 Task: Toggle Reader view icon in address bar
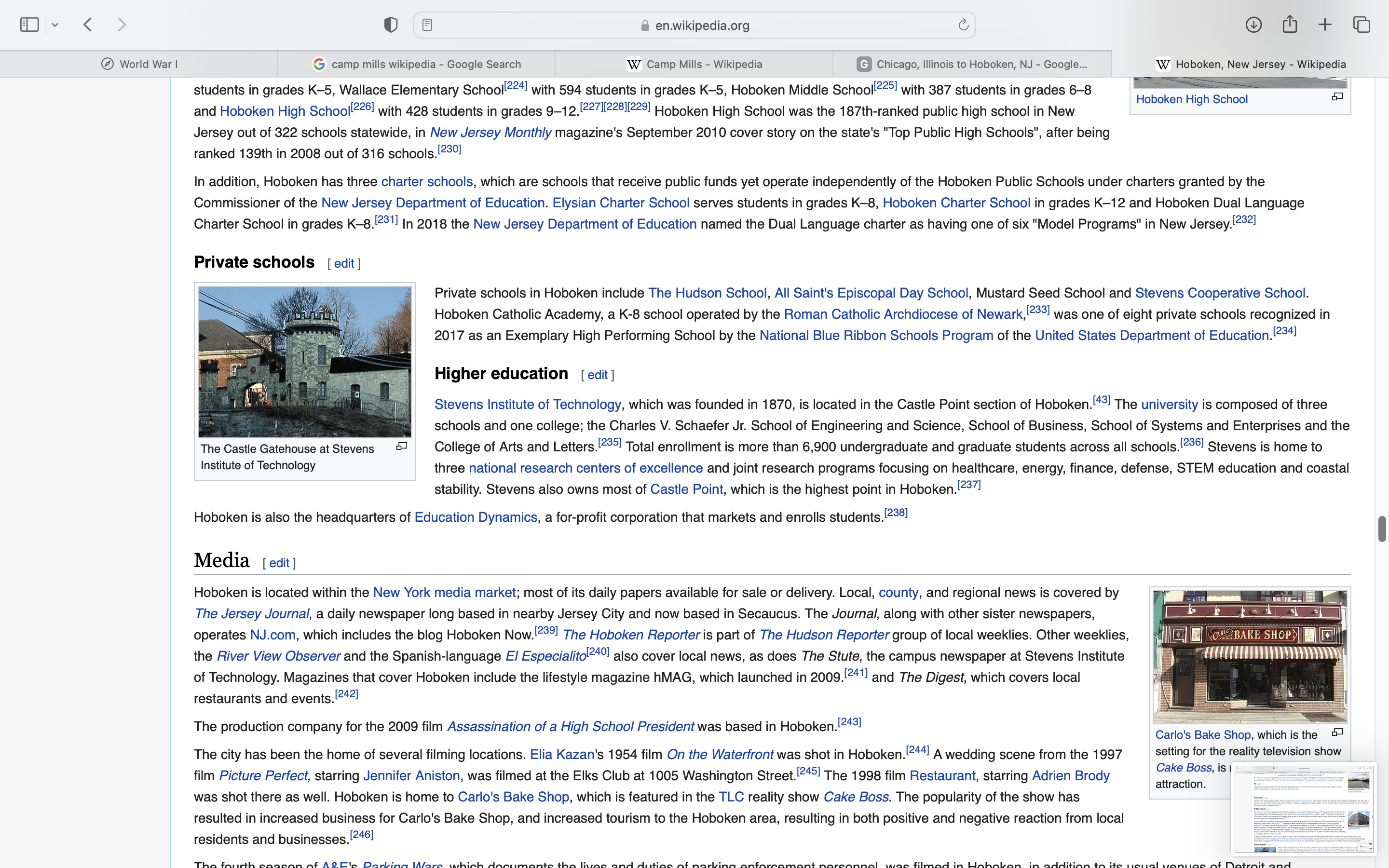[427, 25]
